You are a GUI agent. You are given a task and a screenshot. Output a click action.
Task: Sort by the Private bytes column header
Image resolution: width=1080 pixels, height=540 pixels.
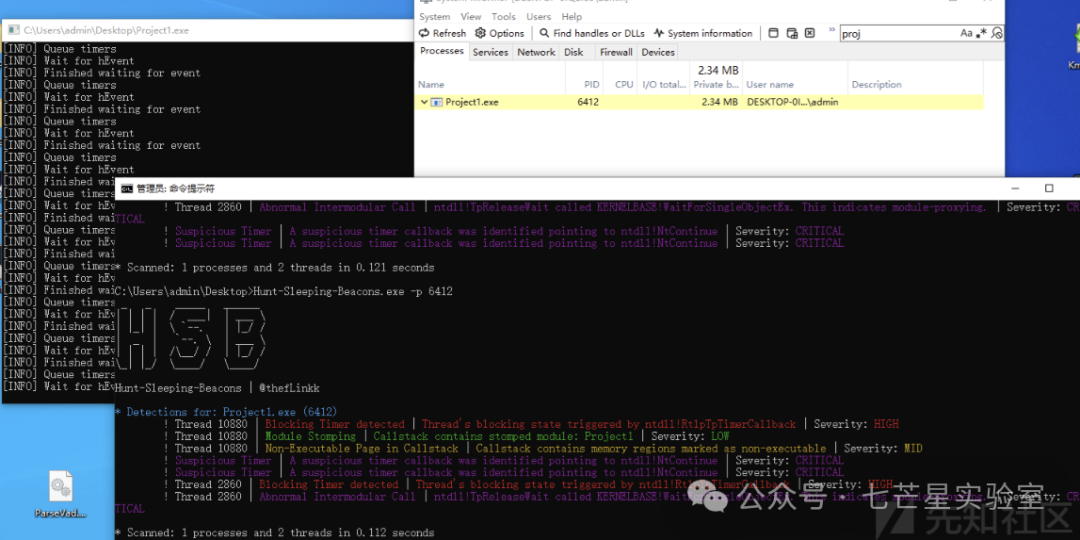coord(717,85)
